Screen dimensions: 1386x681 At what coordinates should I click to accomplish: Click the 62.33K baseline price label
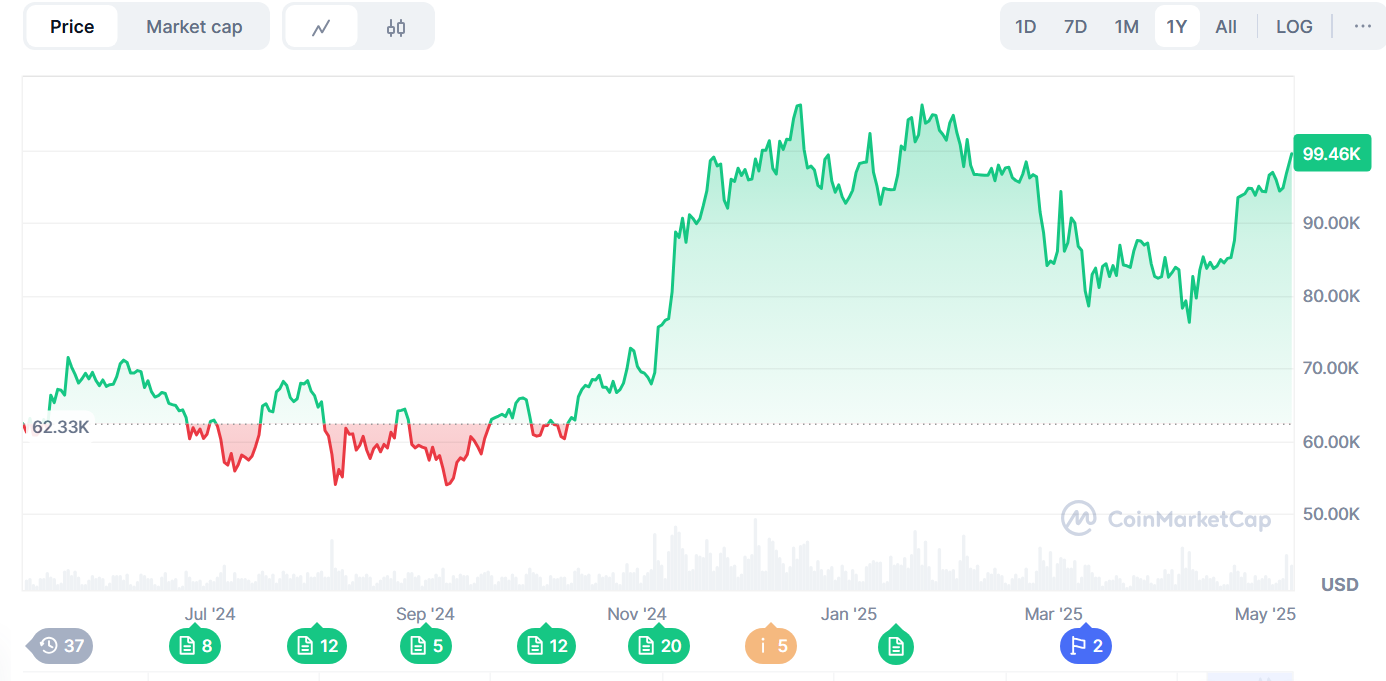coord(60,427)
